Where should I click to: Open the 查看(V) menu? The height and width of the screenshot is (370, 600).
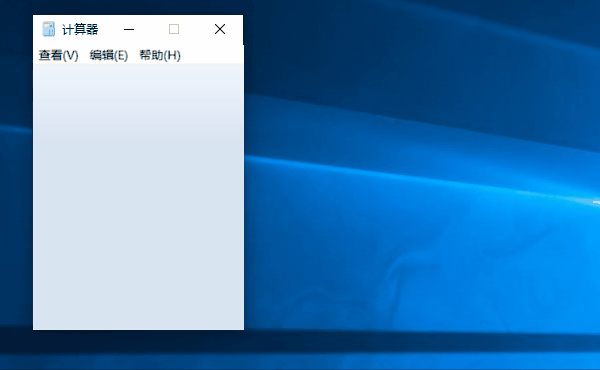click(x=59, y=55)
